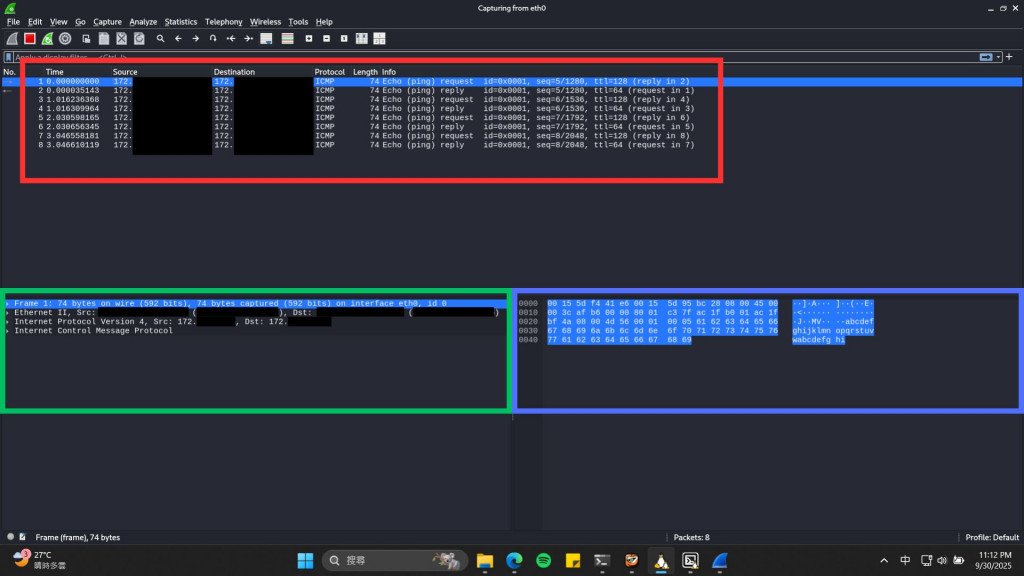Image resolution: width=1024 pixels, height=576 pixels.
Task: Select packet 5 echo request seq=7/1792
Action: [512, 118]
